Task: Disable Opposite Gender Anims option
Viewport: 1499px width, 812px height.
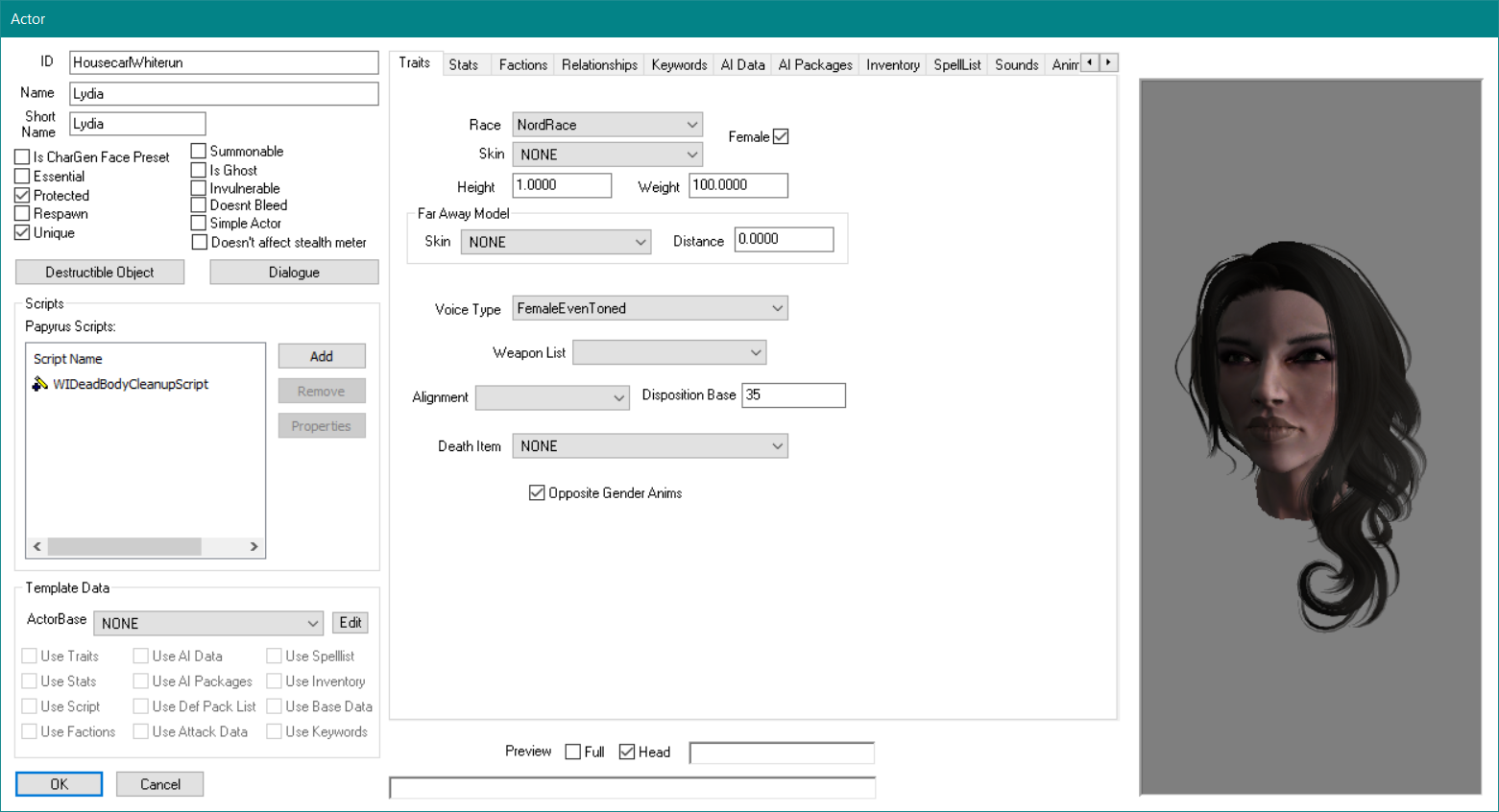Action: point(537,493)
